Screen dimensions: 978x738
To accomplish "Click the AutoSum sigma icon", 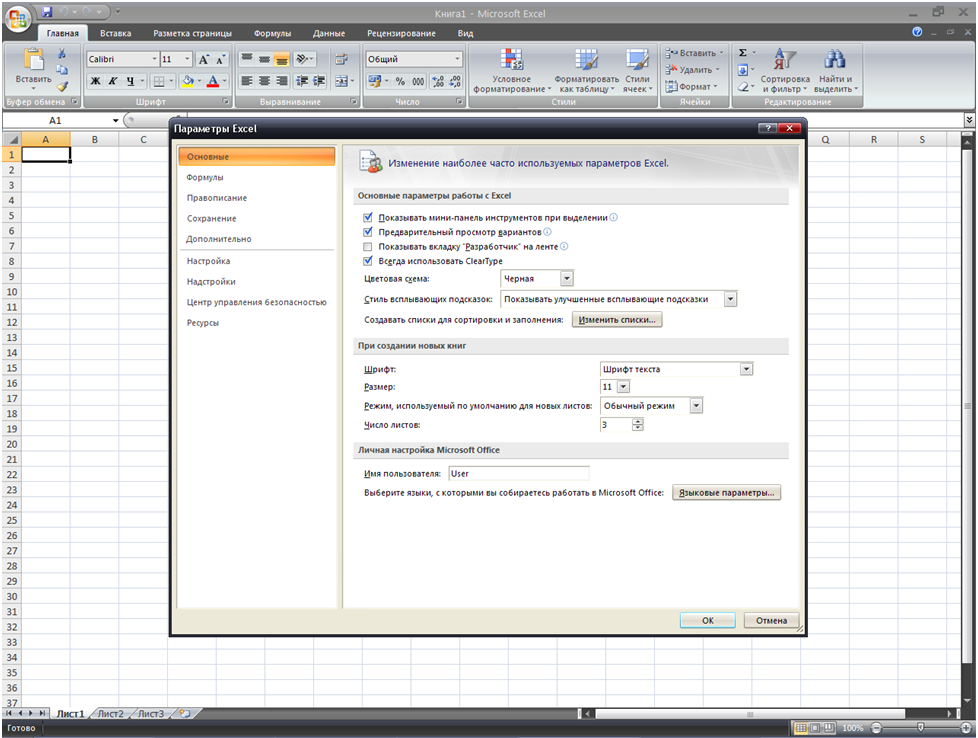I will tap(742, 53).
